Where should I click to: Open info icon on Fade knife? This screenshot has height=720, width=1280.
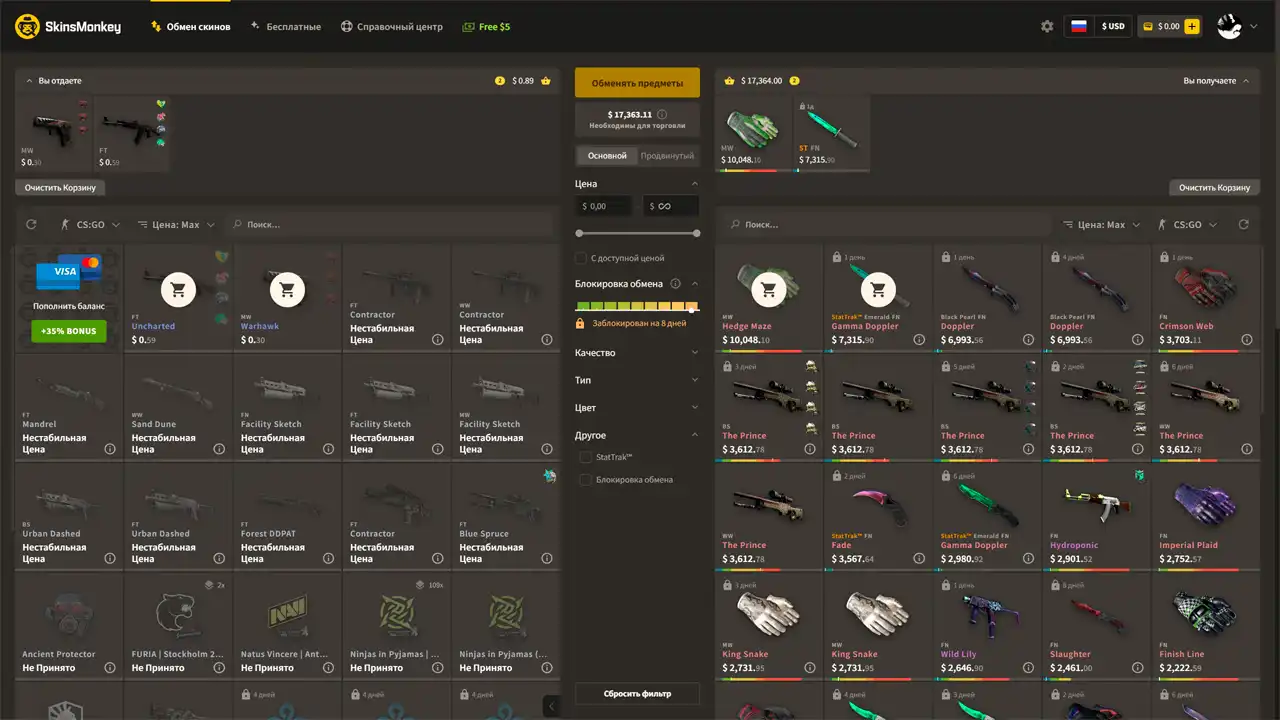point(919,559)
